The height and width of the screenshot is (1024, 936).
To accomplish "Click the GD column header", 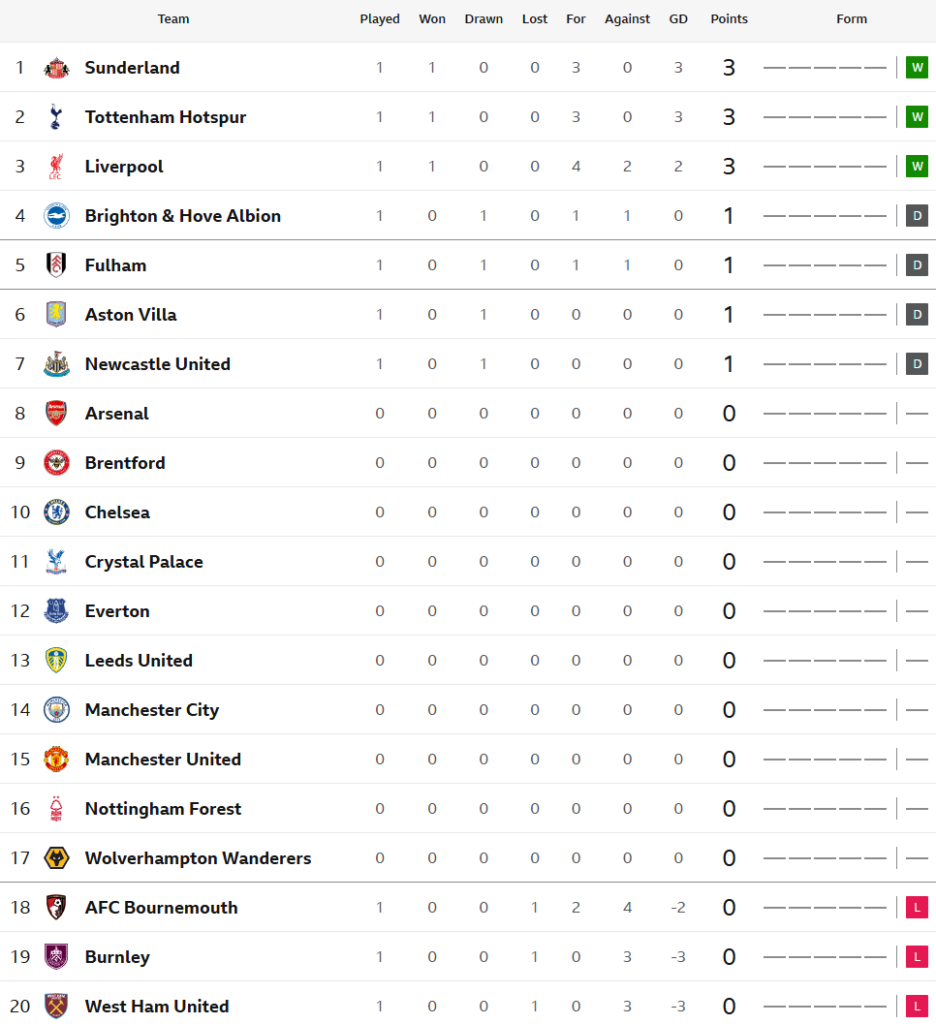I will coord(678,19).
